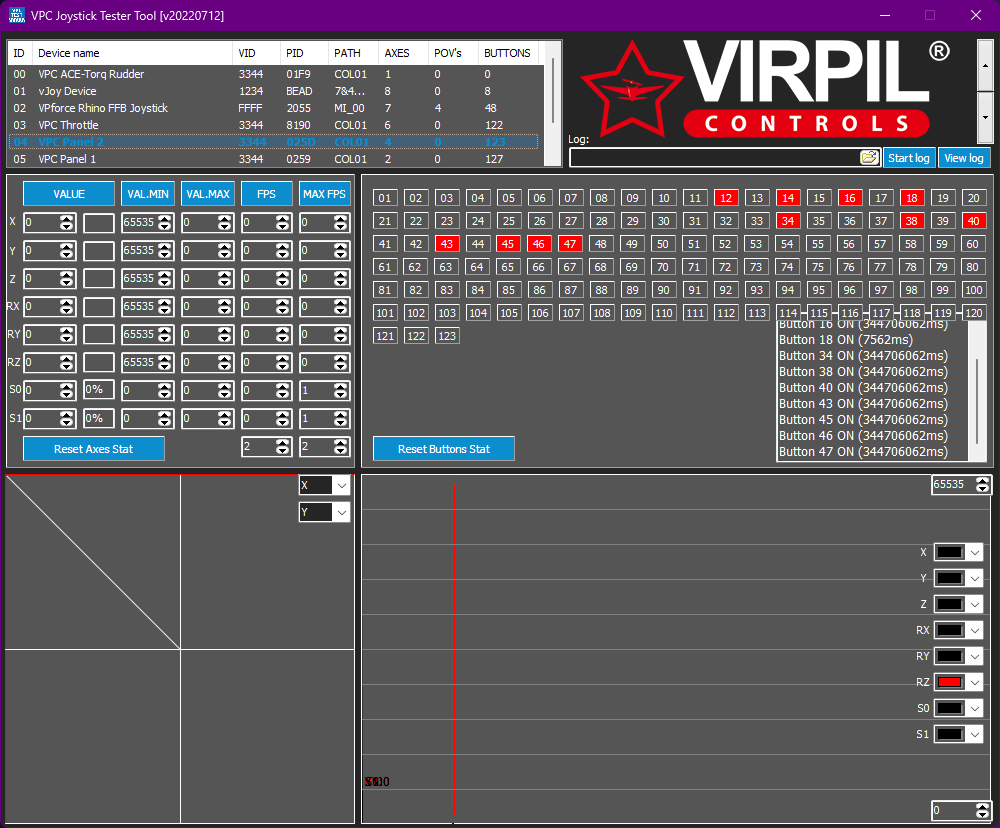
Task: Click the black X axis color swatch
Action: coord(950,552)
